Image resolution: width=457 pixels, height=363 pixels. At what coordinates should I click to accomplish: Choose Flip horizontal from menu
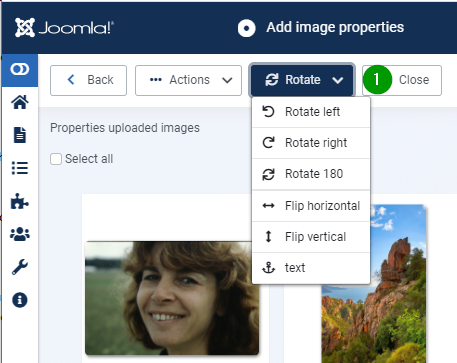[x=311, y=206]
